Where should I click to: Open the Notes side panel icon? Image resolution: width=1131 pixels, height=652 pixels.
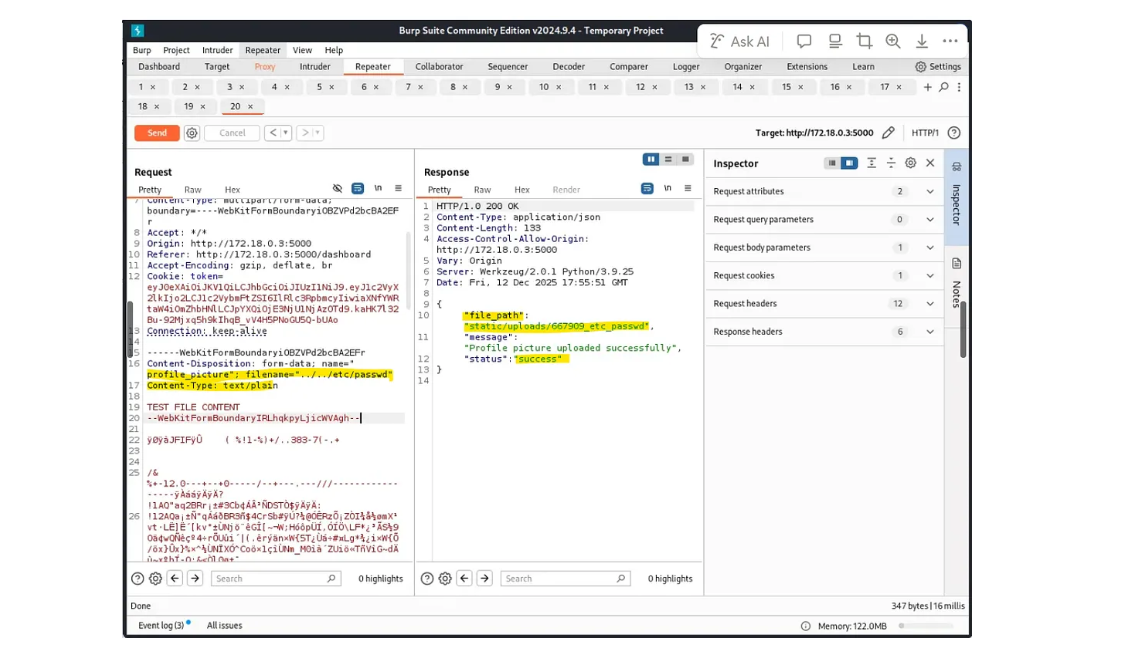click(x=956, y=263)
